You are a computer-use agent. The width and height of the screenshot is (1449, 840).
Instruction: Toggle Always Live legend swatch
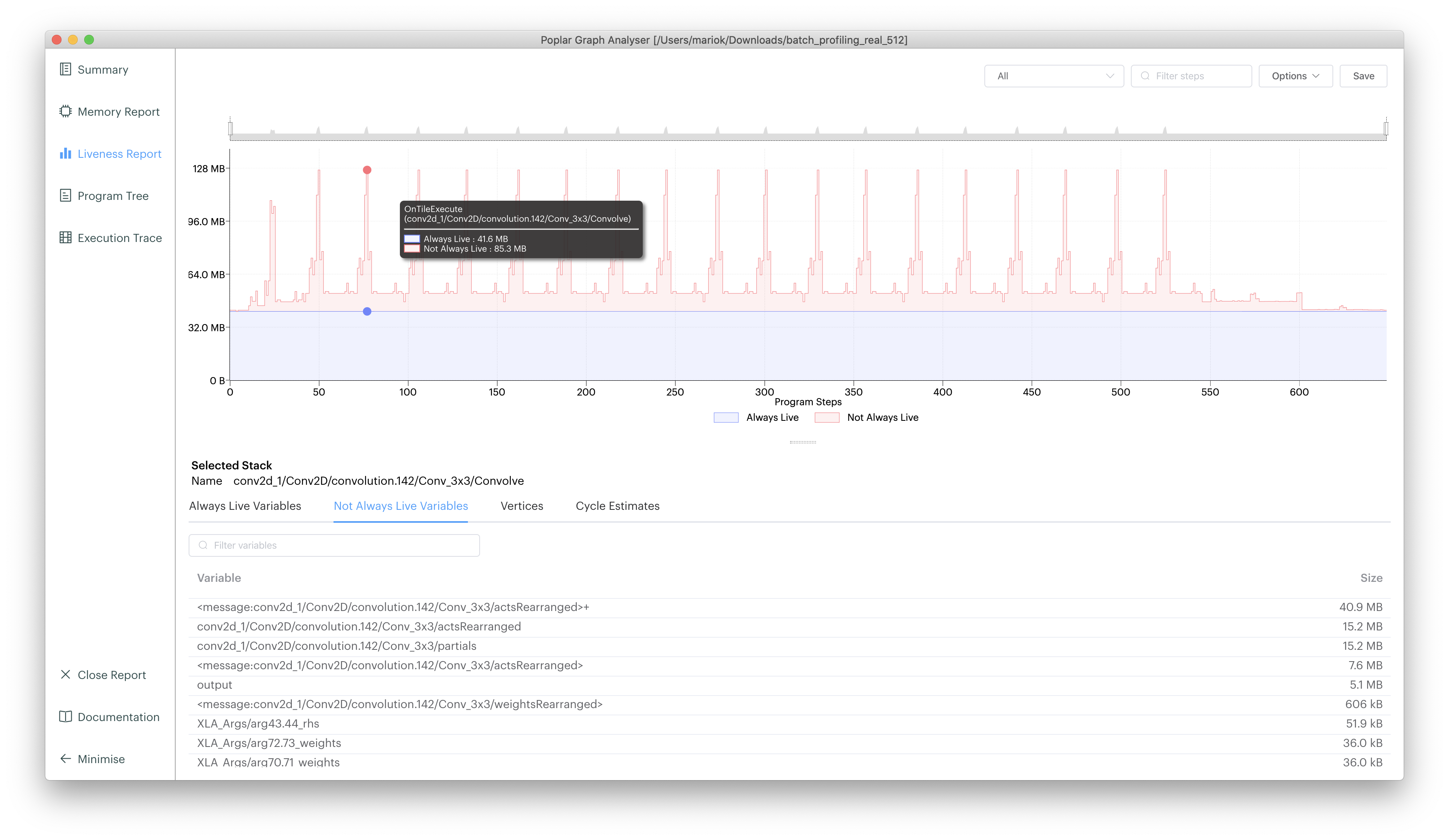click(726, 418)
